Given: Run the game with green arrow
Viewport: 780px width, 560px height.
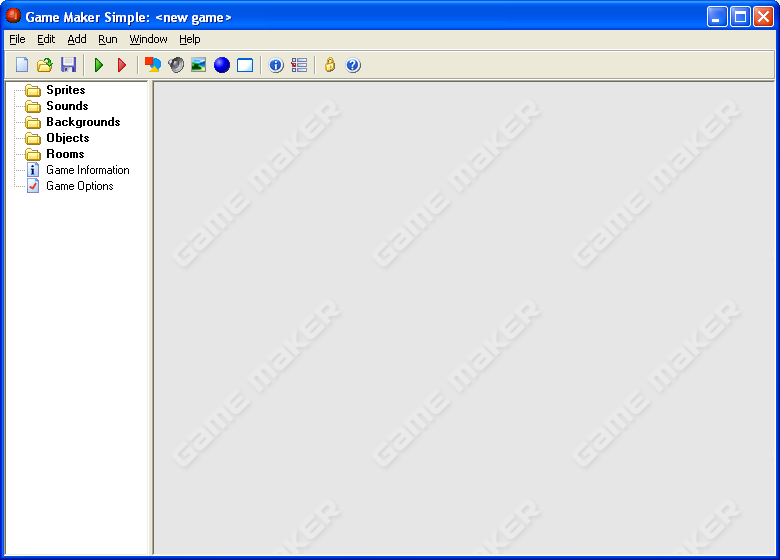Looking at the screenshot, I should [x=99, y=65].
